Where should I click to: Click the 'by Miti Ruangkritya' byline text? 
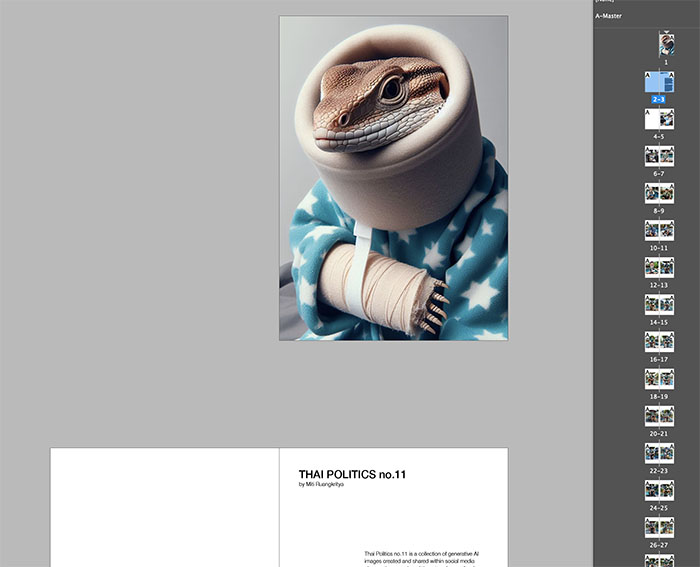(321, 484)
